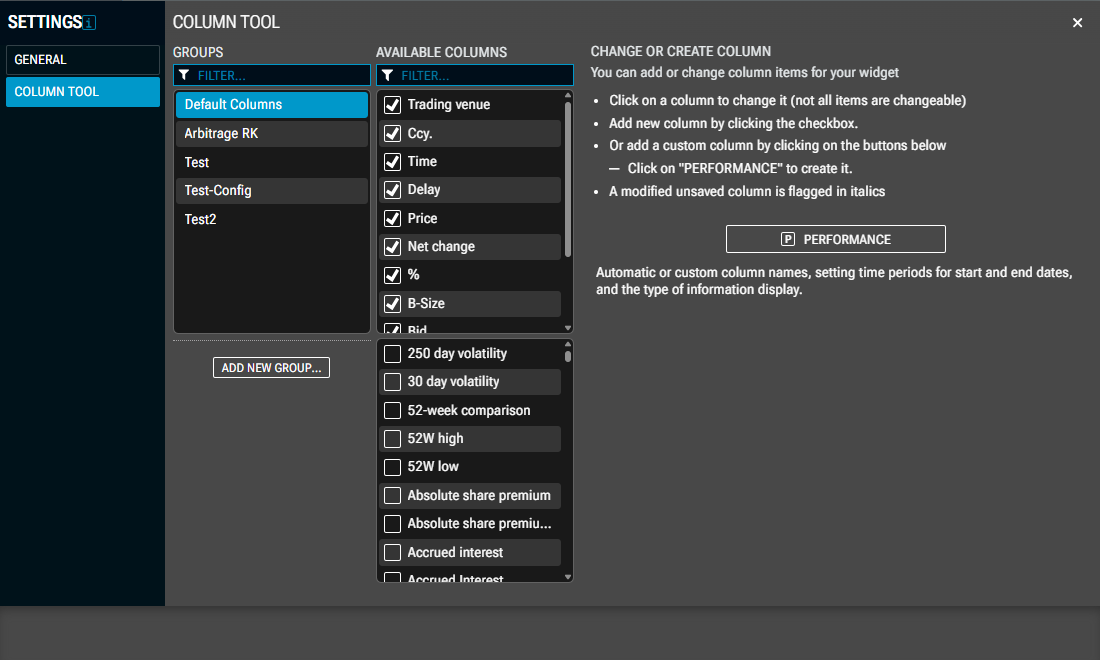Open the General settings tab
Screen dimensions: 1100x660
pos(83,60)
